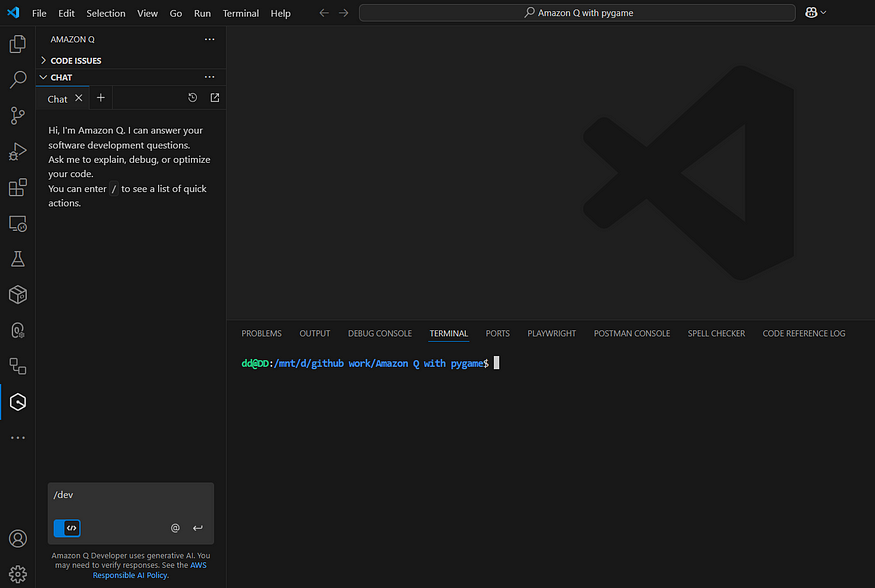Screen dimensions: 875x588
Task: Open the Run menu
Action: click(x=202, y=13)
